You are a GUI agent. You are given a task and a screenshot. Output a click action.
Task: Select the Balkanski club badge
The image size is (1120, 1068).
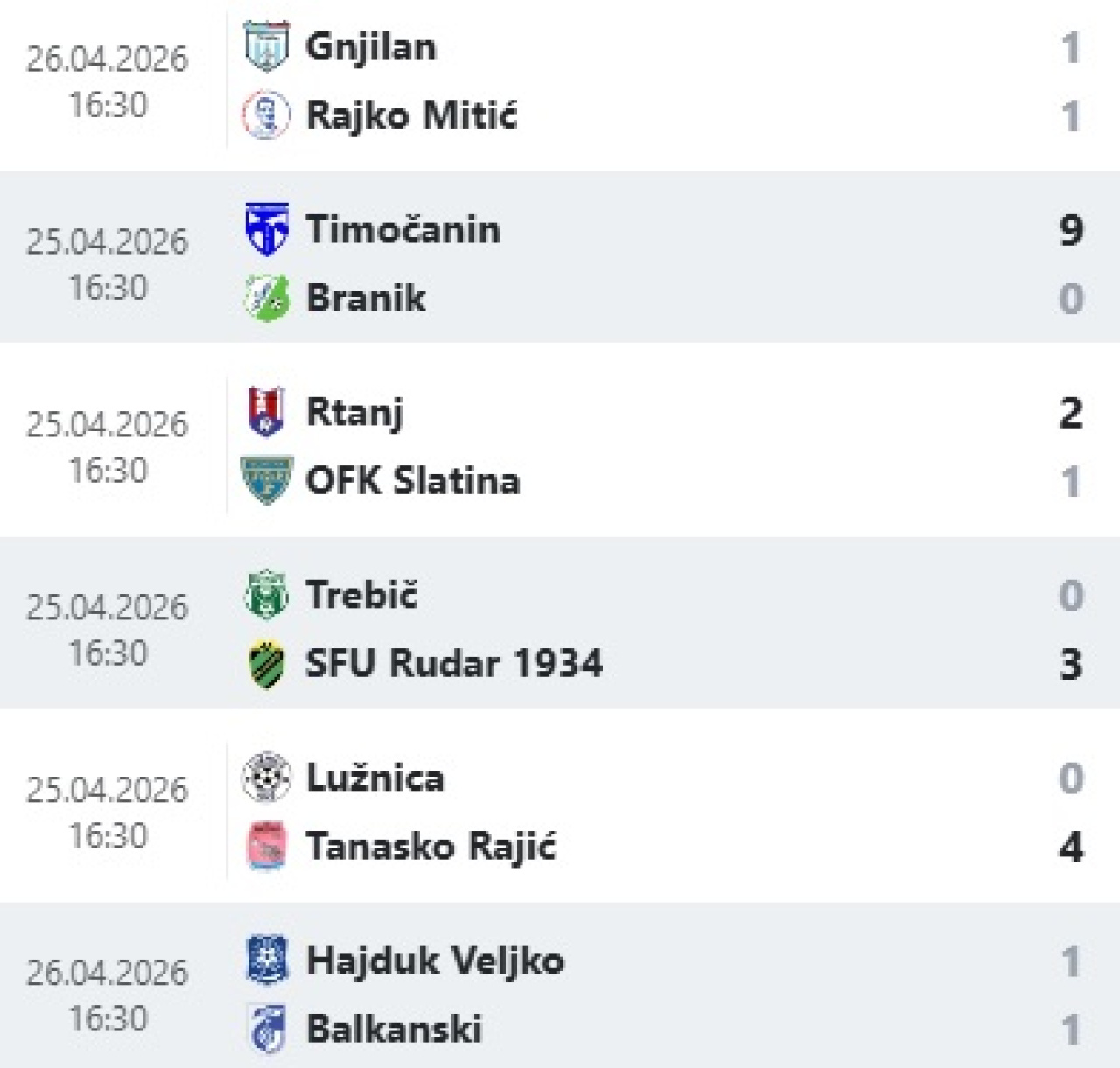click(x=266, y=1029)
